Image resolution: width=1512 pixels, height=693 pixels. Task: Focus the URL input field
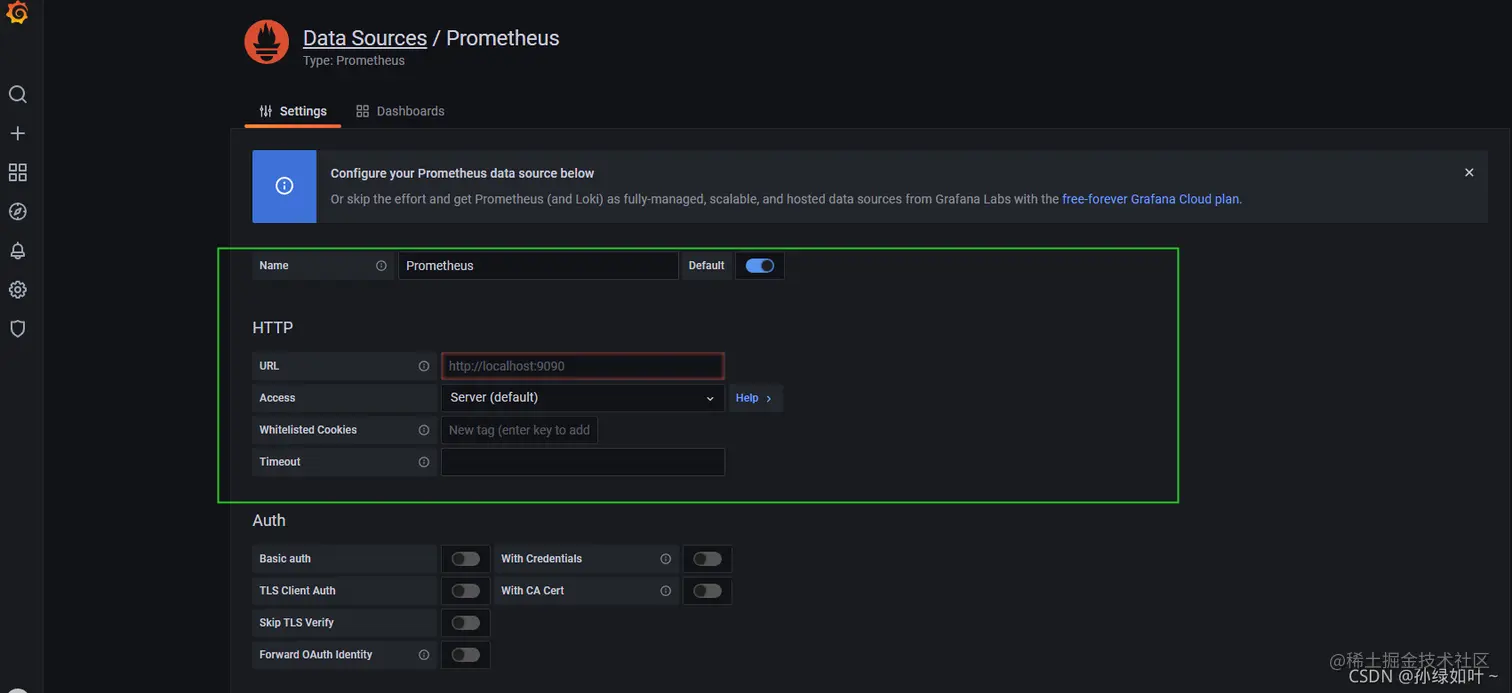582,366
